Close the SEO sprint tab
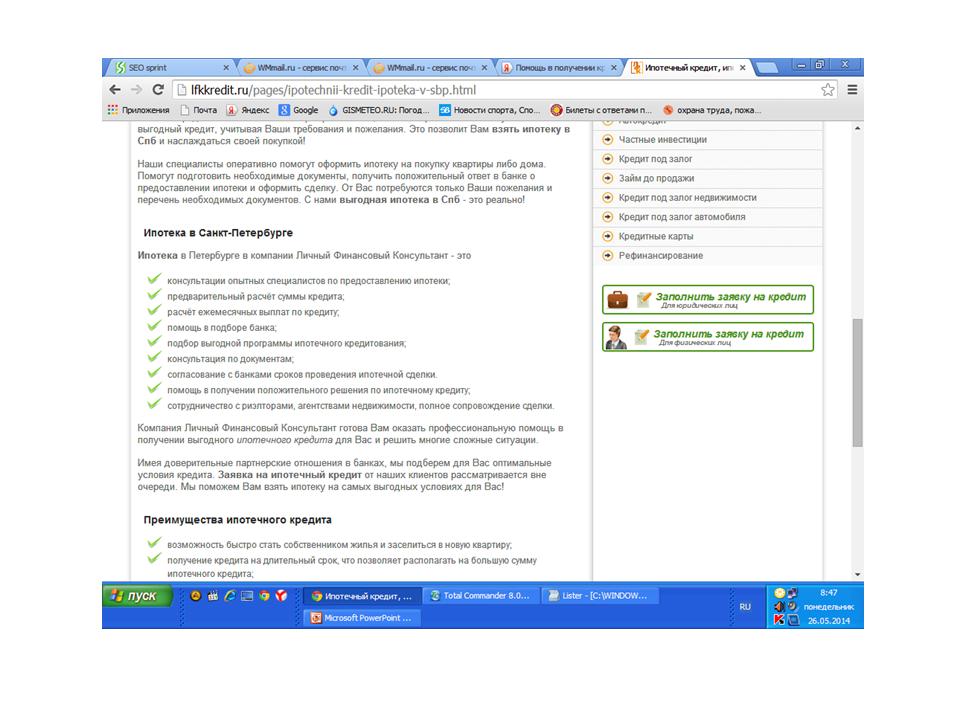This screenshot has width=960, height=720. [226, 68]
